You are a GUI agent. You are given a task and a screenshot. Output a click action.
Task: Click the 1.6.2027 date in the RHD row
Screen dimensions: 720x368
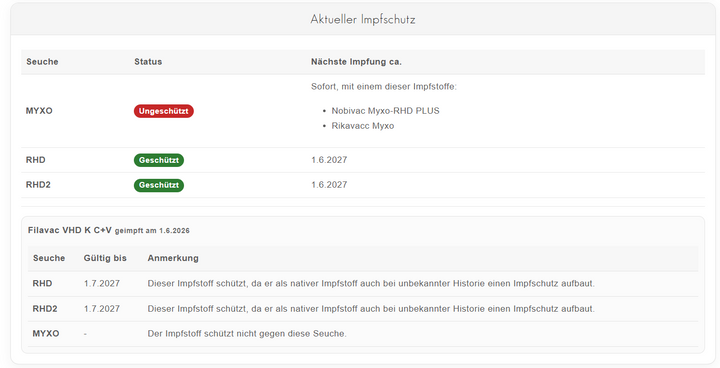[329, 160]
